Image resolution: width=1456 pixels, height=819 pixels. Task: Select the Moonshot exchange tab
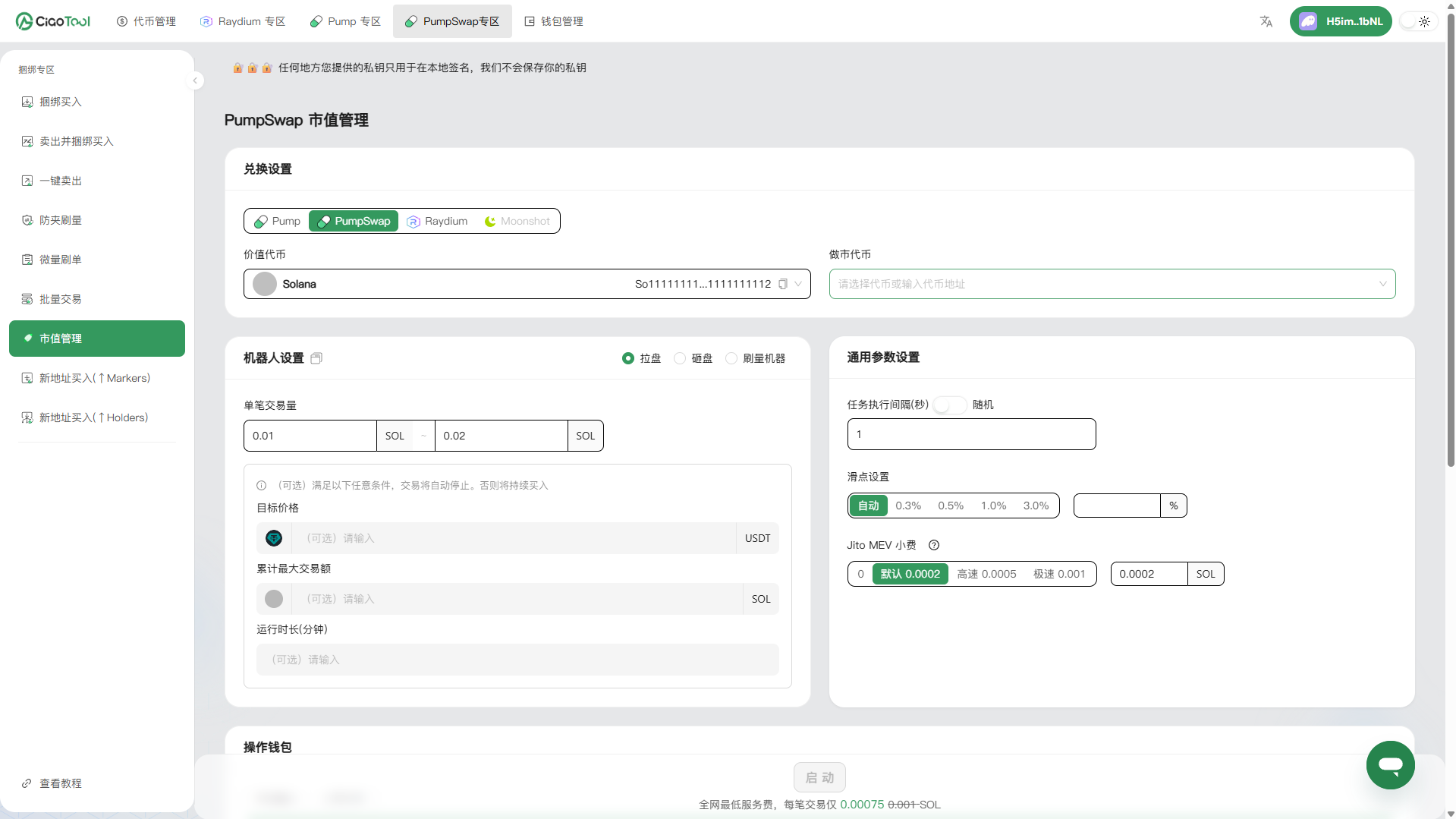pyautogui.click(x=517, y=221)
